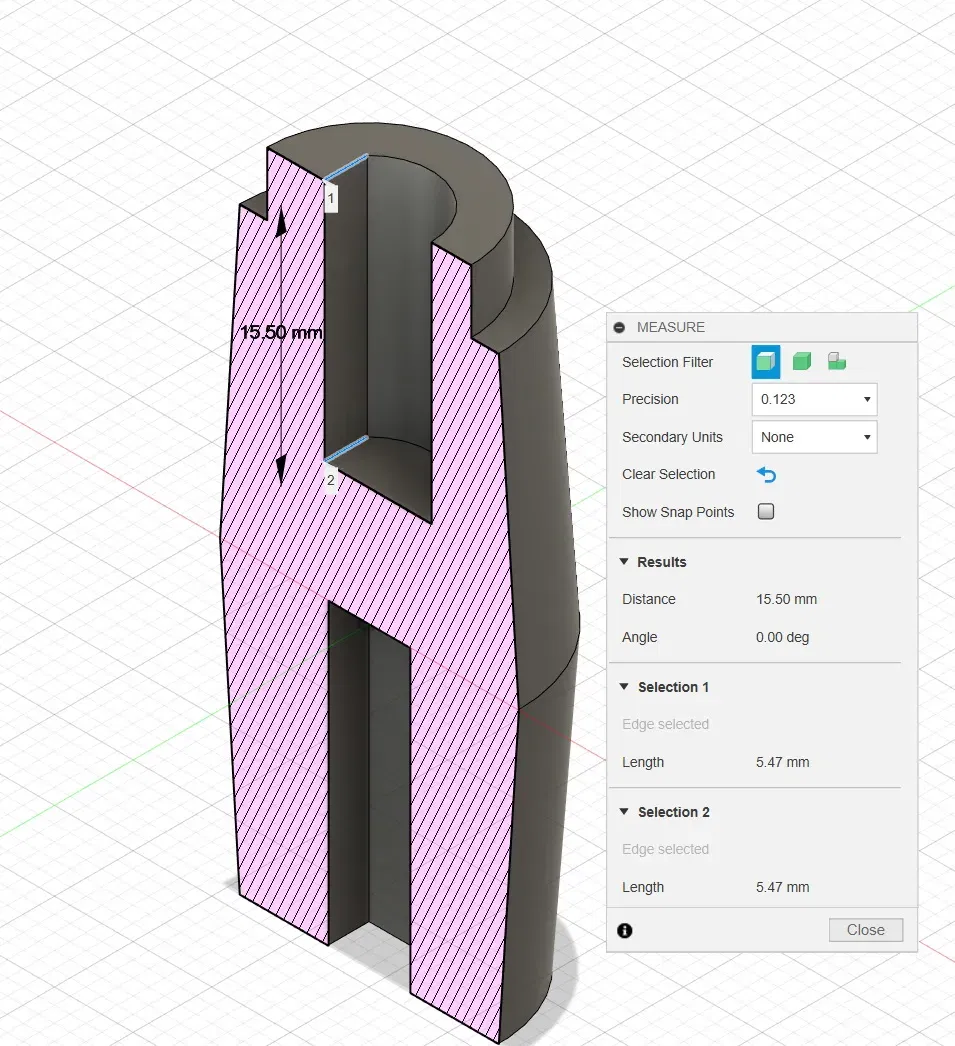Image resolution: width=955 pixels, height=1046 pixels.
Task: Collapse the Selection 1 section
Action: pyautogui.click(x=624, y=686)
